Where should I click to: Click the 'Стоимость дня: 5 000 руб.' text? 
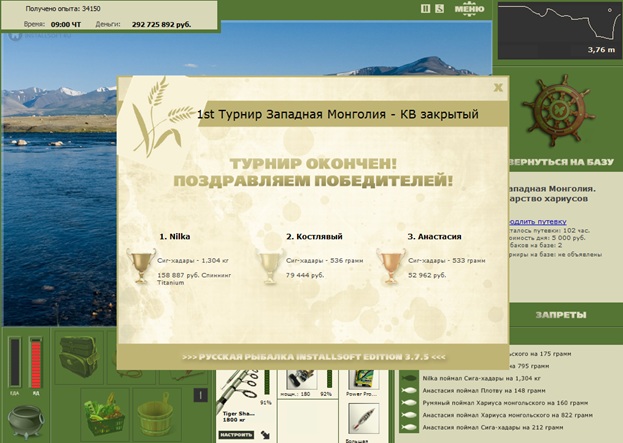(x=548, y=238)
